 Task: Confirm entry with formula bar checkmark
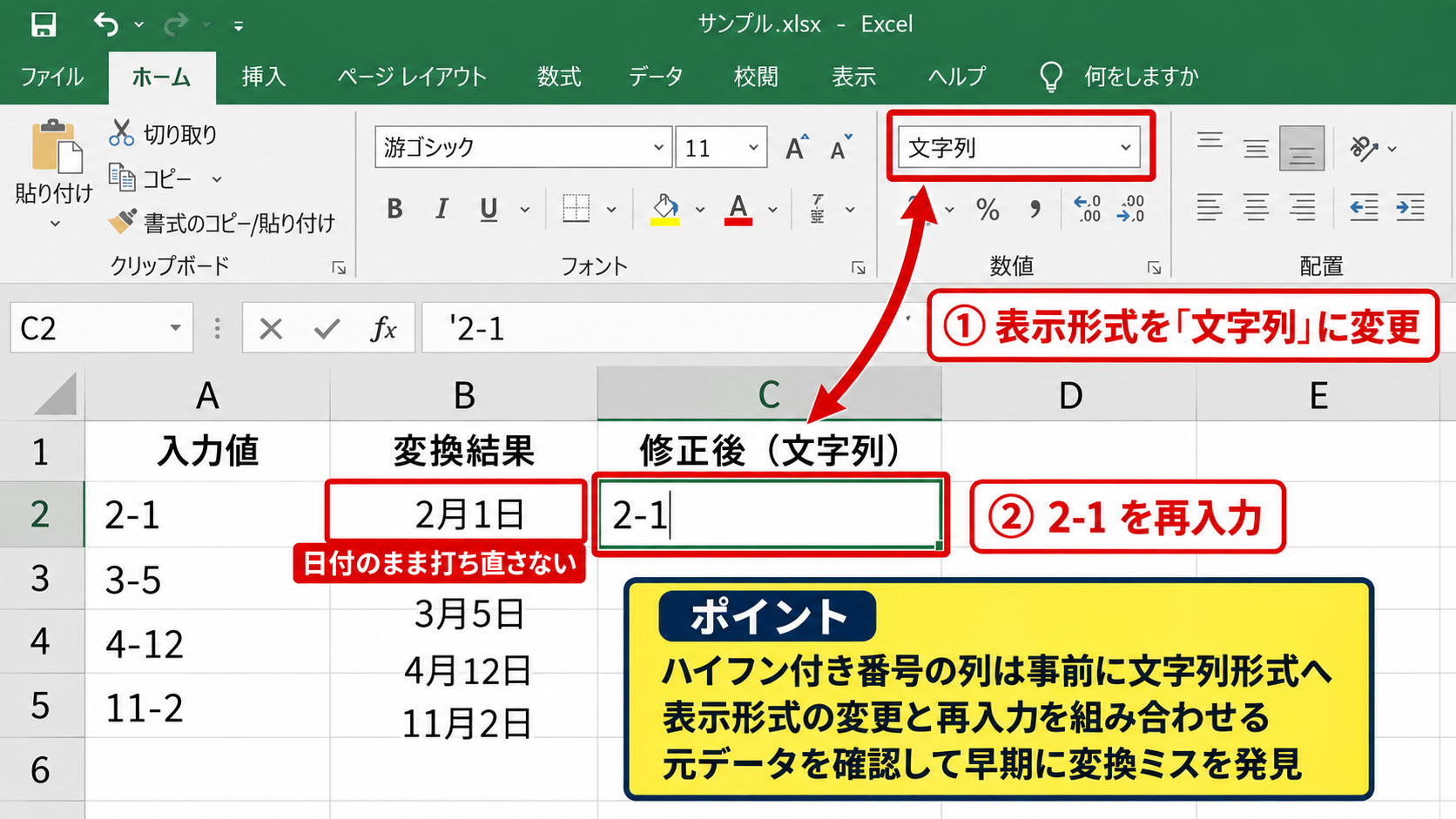click(x=327, y=328)
